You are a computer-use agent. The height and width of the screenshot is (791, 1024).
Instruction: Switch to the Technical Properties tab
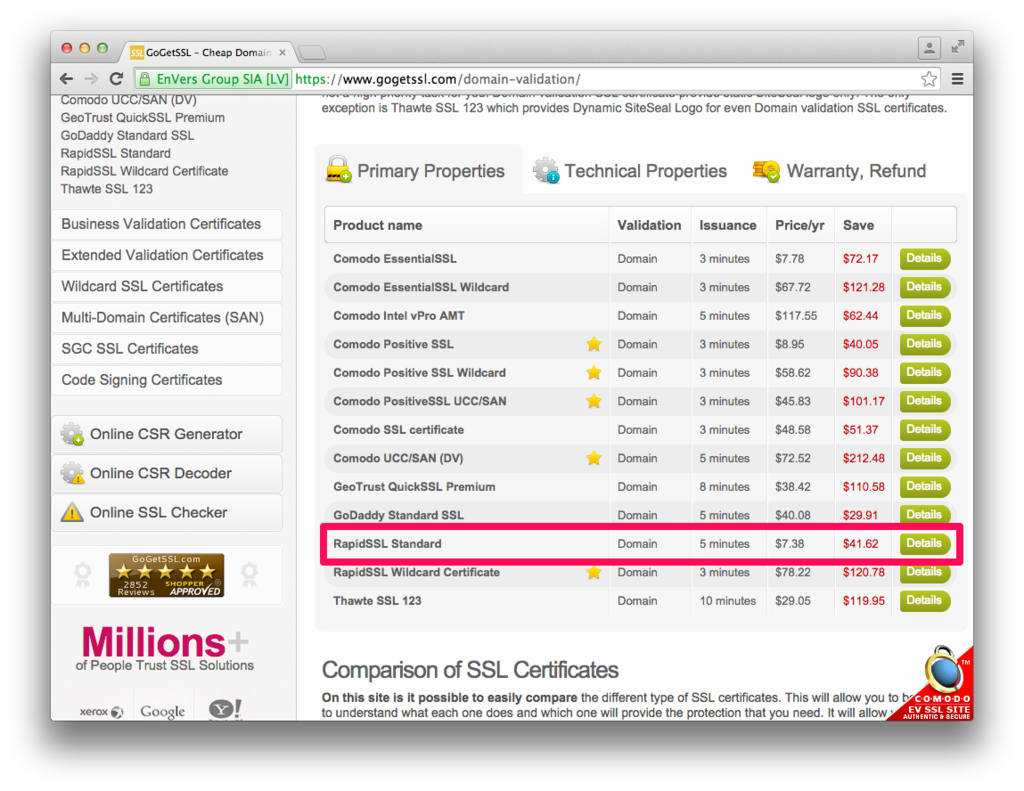[x=630, y=170]
